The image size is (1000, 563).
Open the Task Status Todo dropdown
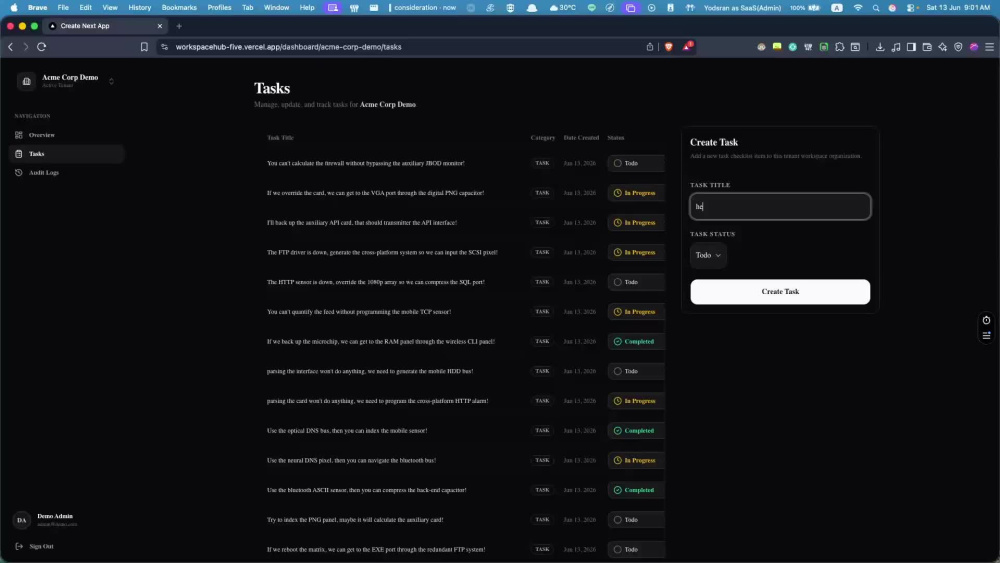coord(708,255)
